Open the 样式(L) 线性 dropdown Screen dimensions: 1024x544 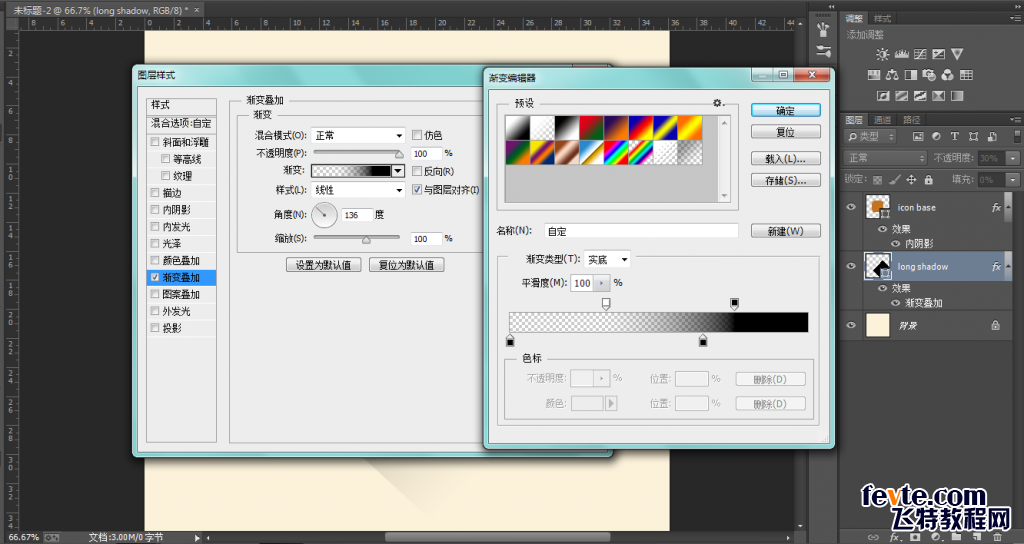358,190
